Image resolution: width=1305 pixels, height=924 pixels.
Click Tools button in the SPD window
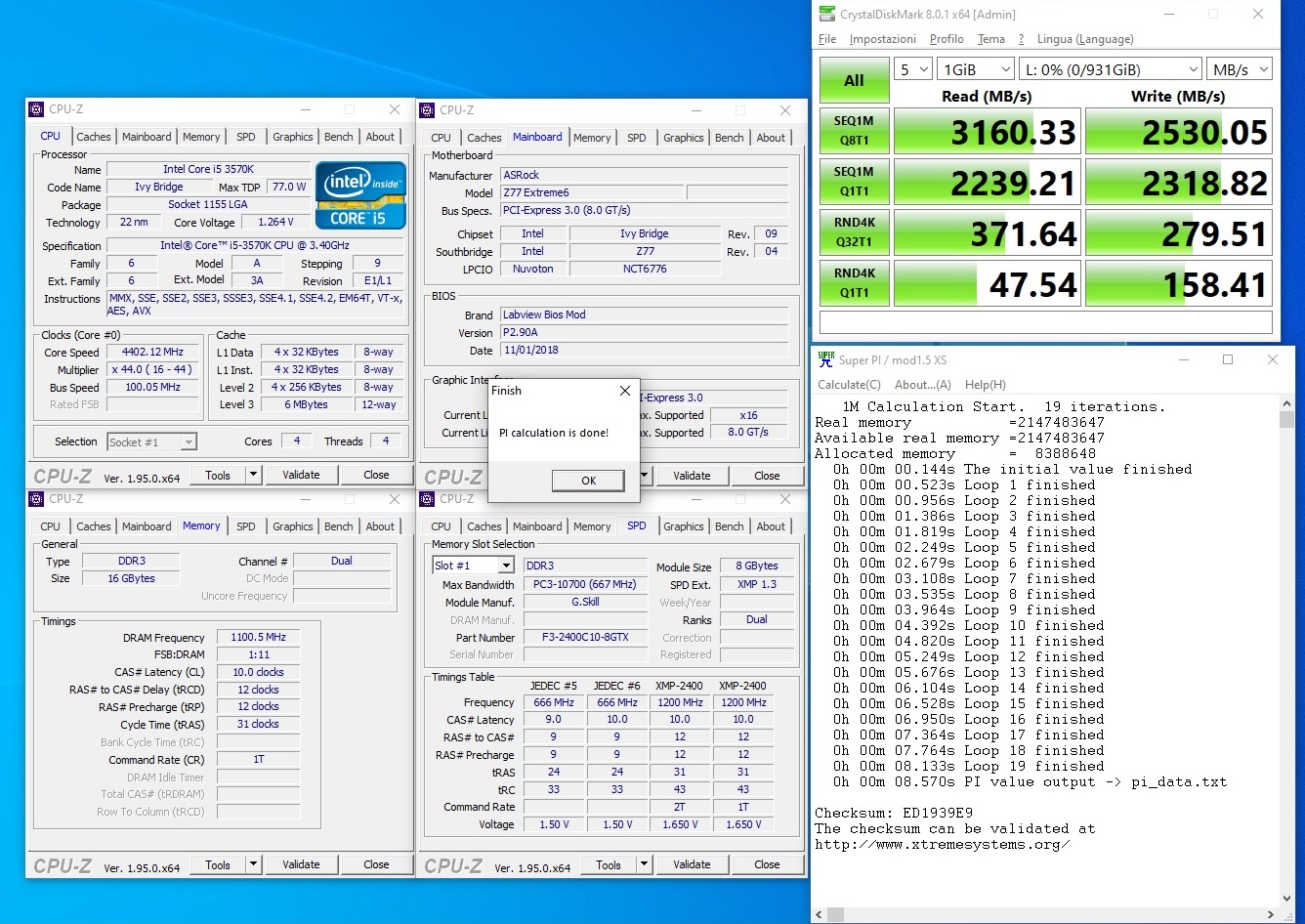609,864
